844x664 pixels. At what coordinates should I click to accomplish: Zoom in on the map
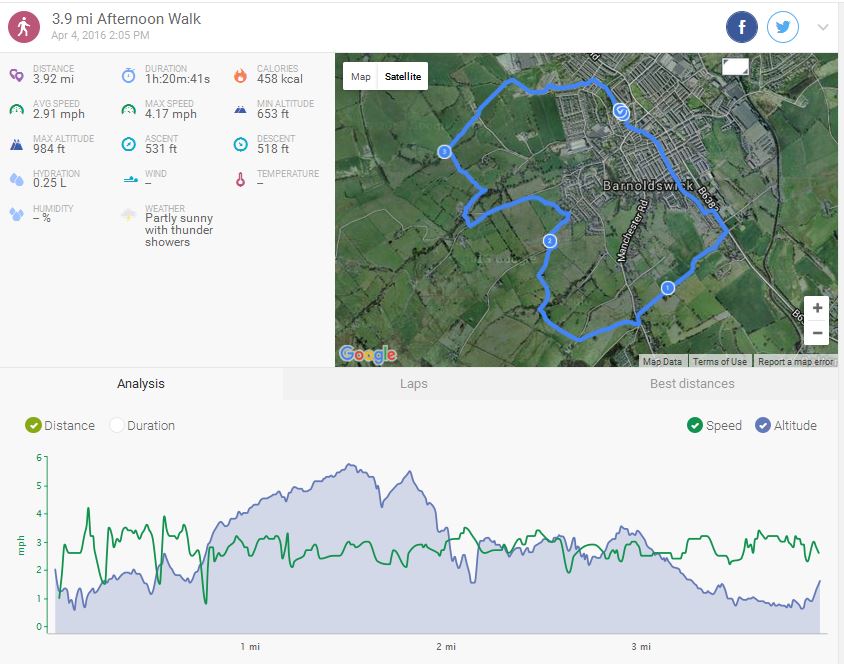[817, 308]
